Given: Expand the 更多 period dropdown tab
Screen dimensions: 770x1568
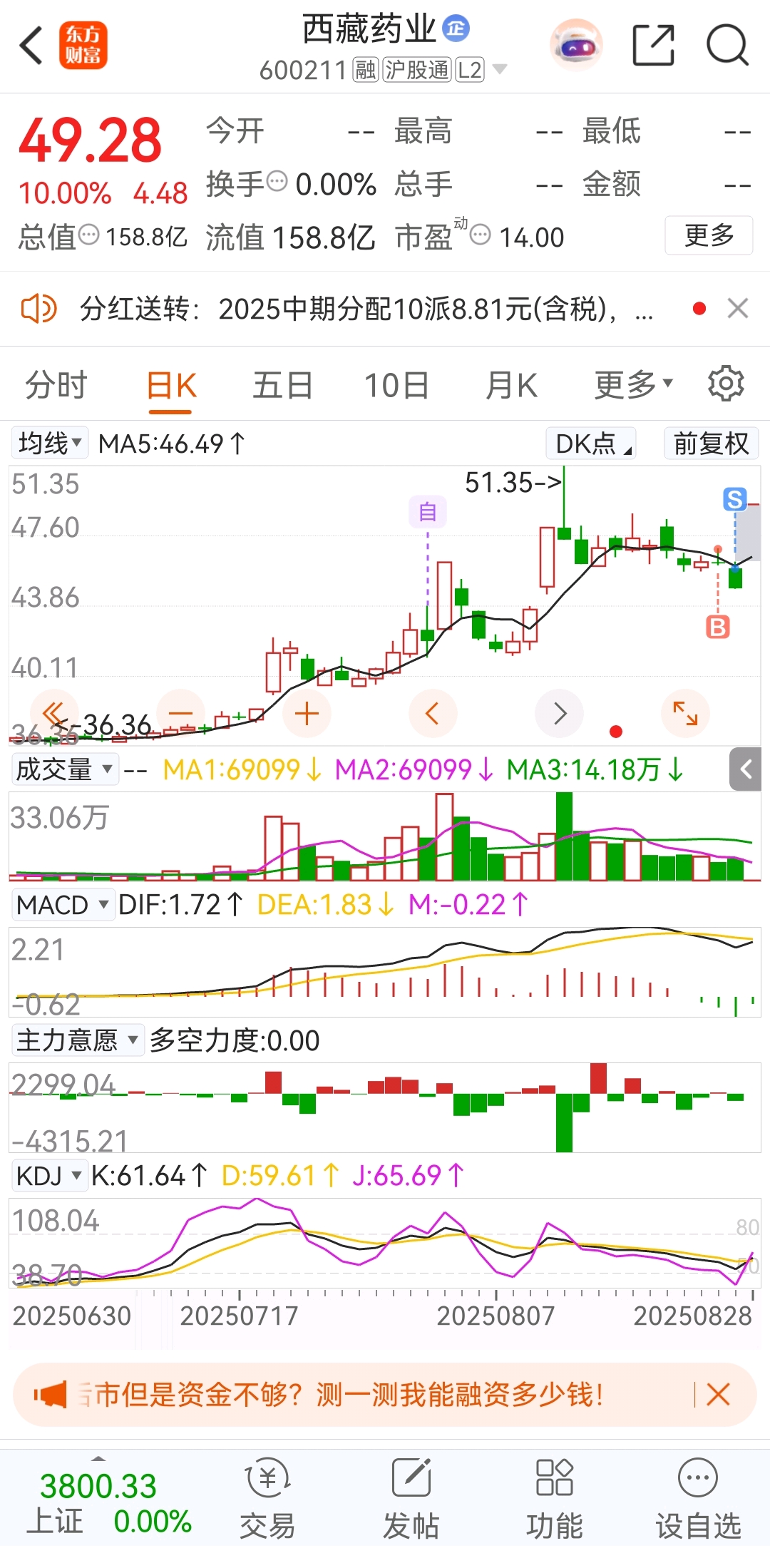Looking at the screenshot, I should (634, 384).
